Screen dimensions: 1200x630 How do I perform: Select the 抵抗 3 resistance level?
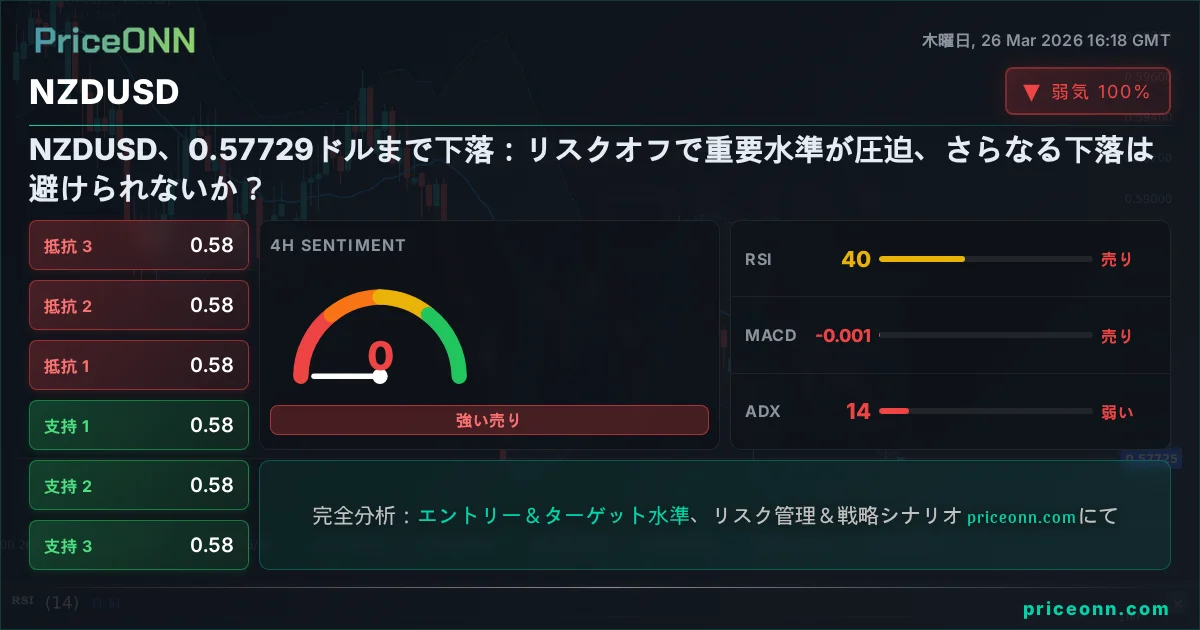[139, 245]
